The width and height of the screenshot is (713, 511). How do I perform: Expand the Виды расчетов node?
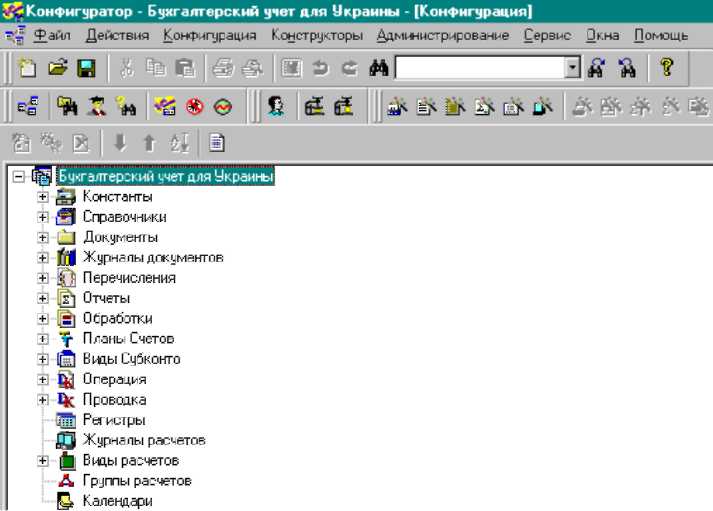[42, 461]
